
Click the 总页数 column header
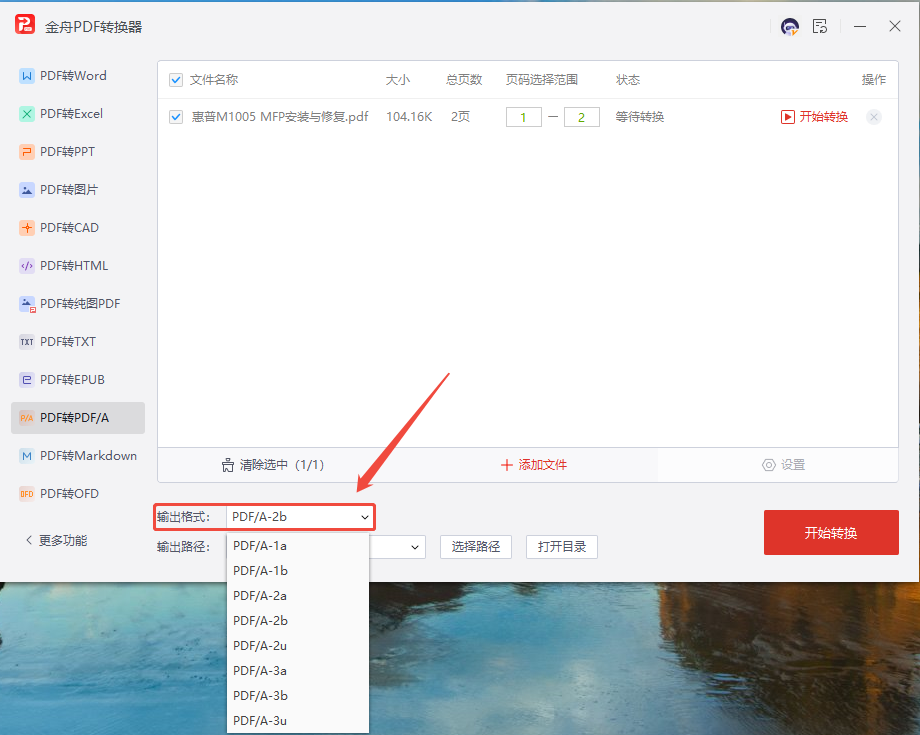pos(464,80)
